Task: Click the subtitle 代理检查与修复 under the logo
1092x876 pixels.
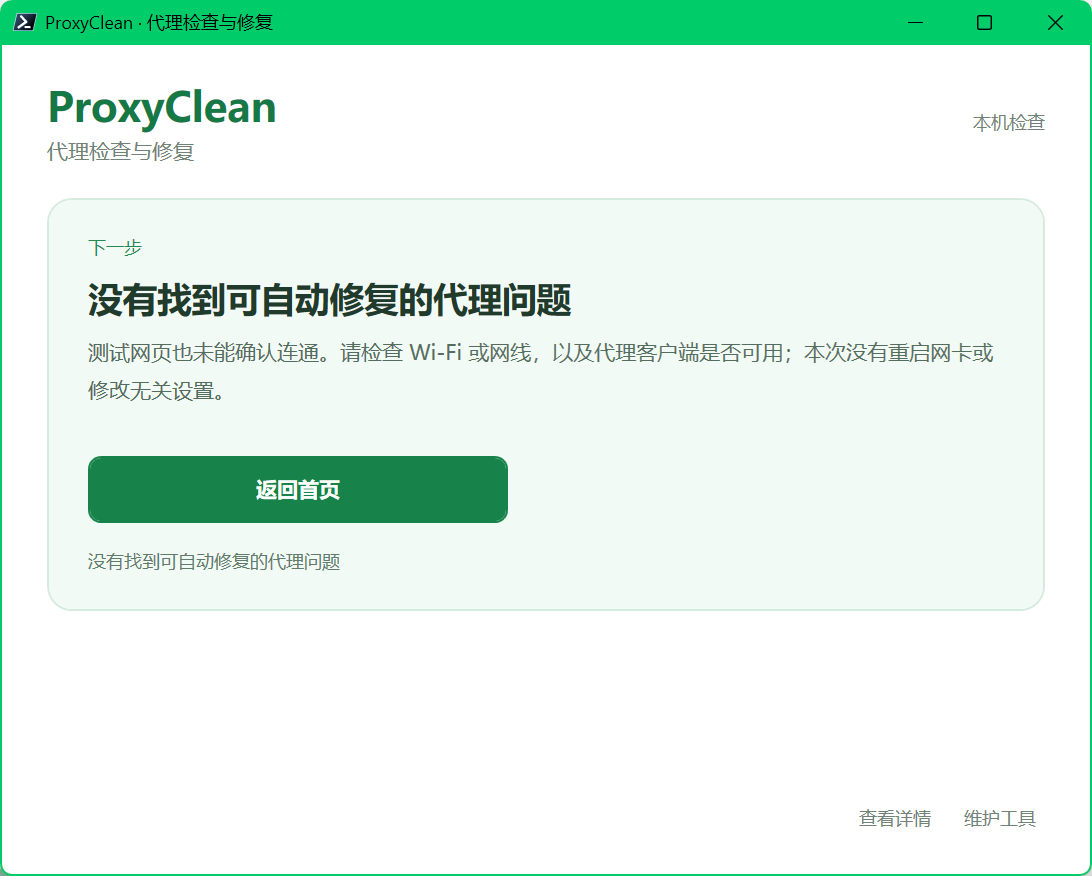Action: pyautogui.click(x=120, y=151)
